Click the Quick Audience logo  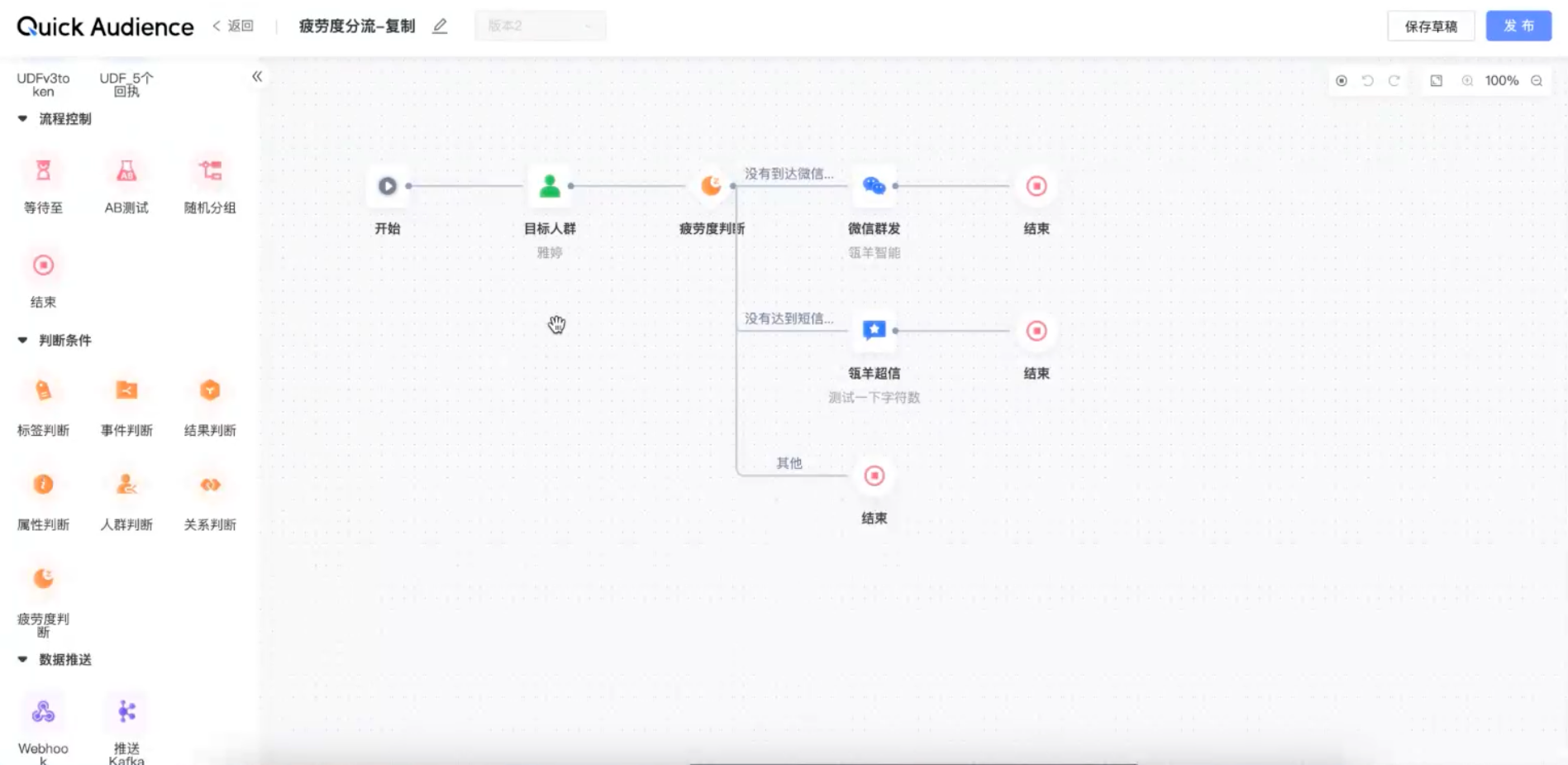pyautogui.click(x=105, y=27)
